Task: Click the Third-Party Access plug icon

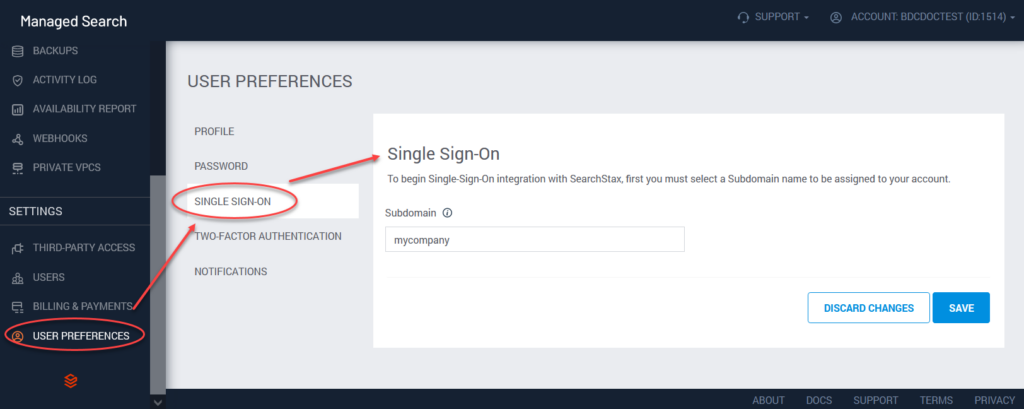Action: click(18, 248)
